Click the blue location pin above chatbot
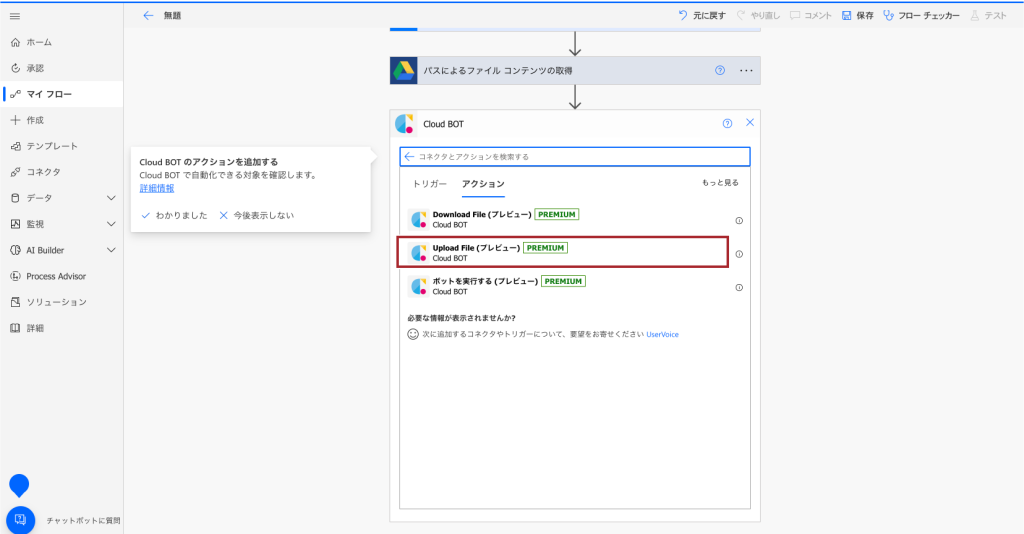 [19, 486]
